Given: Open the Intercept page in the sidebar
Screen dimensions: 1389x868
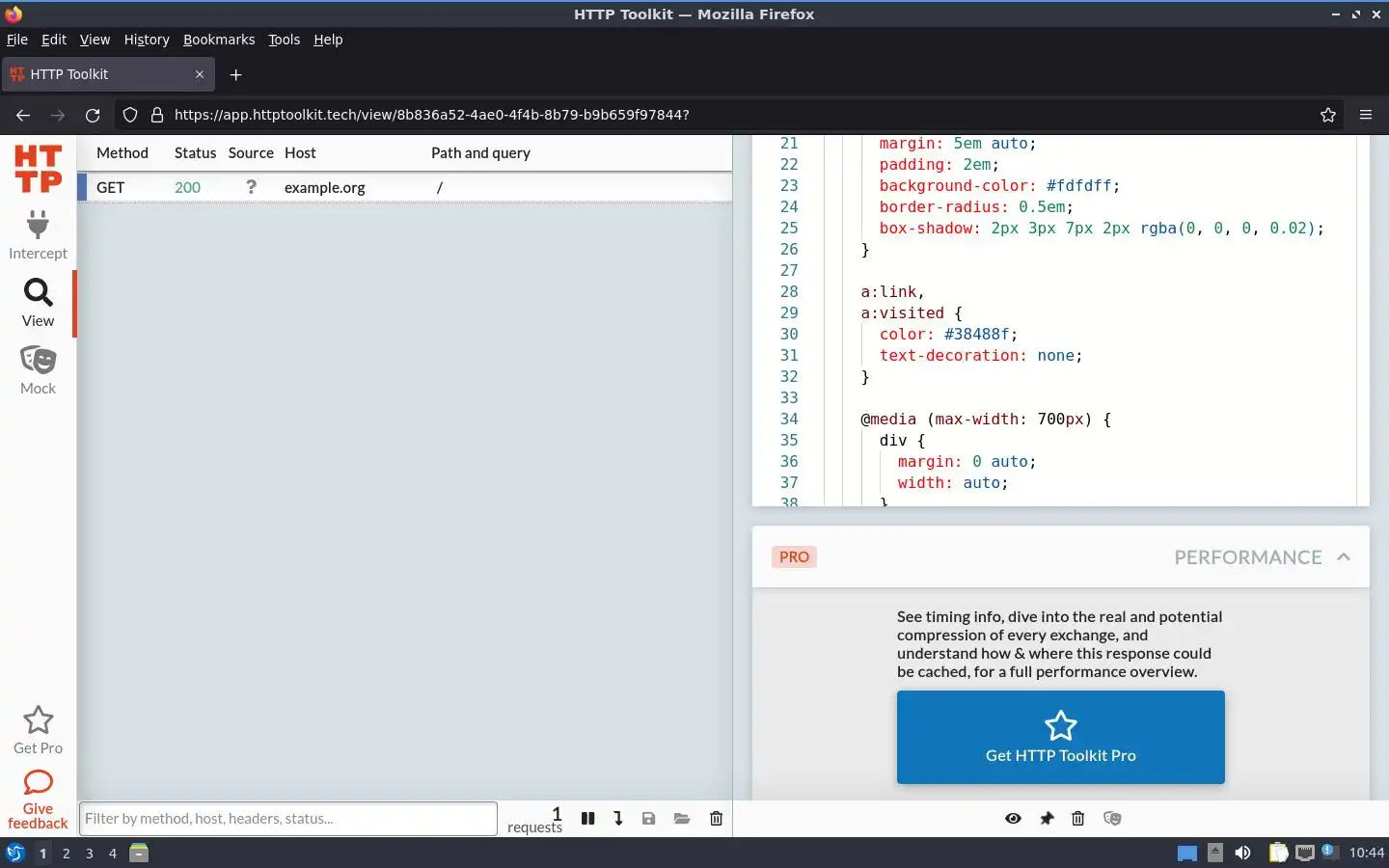Looking at the screenshot, I should (x=38, y=235).
